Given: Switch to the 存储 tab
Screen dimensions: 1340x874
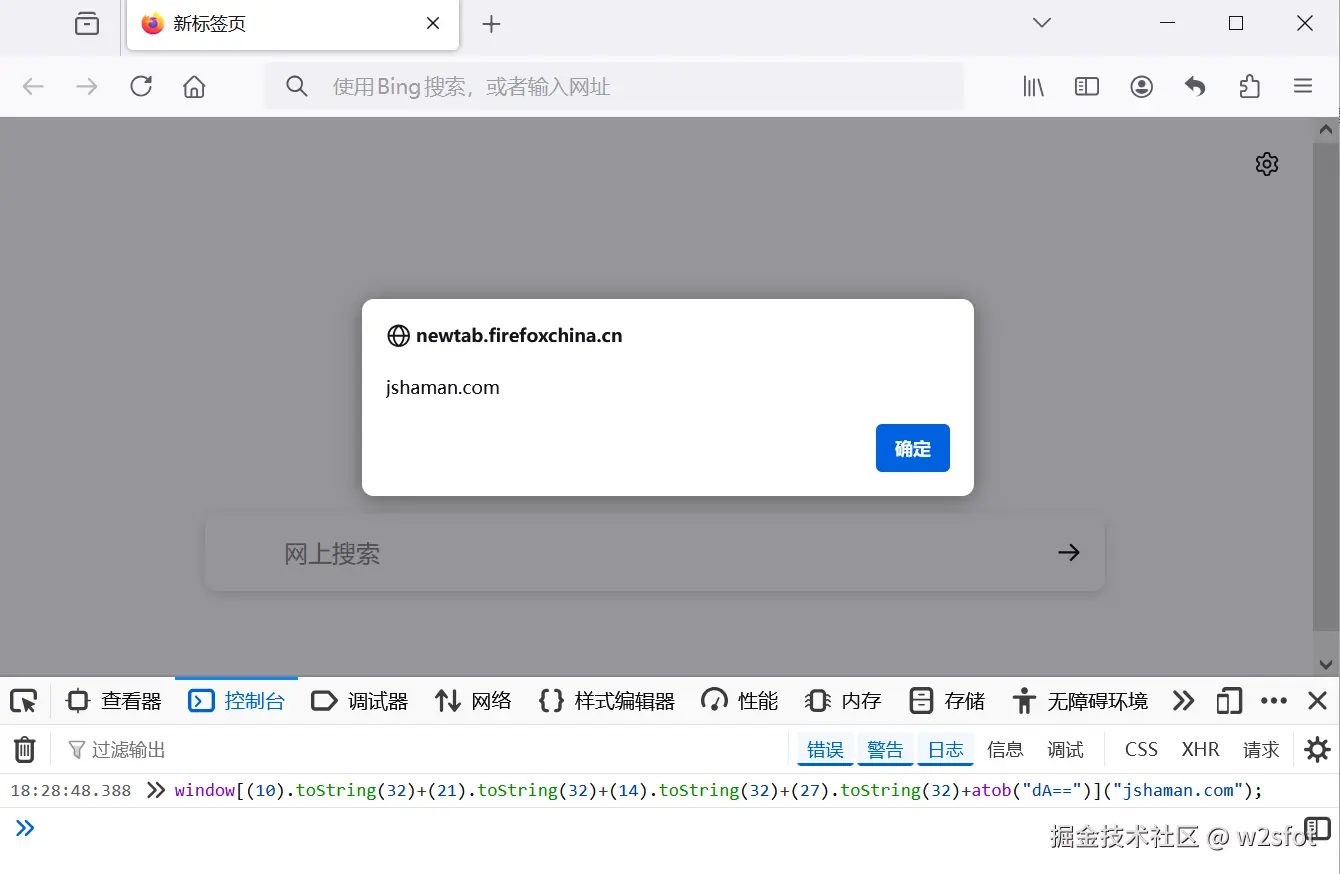Looking at the screenshot, I should [x=947, y=701].
